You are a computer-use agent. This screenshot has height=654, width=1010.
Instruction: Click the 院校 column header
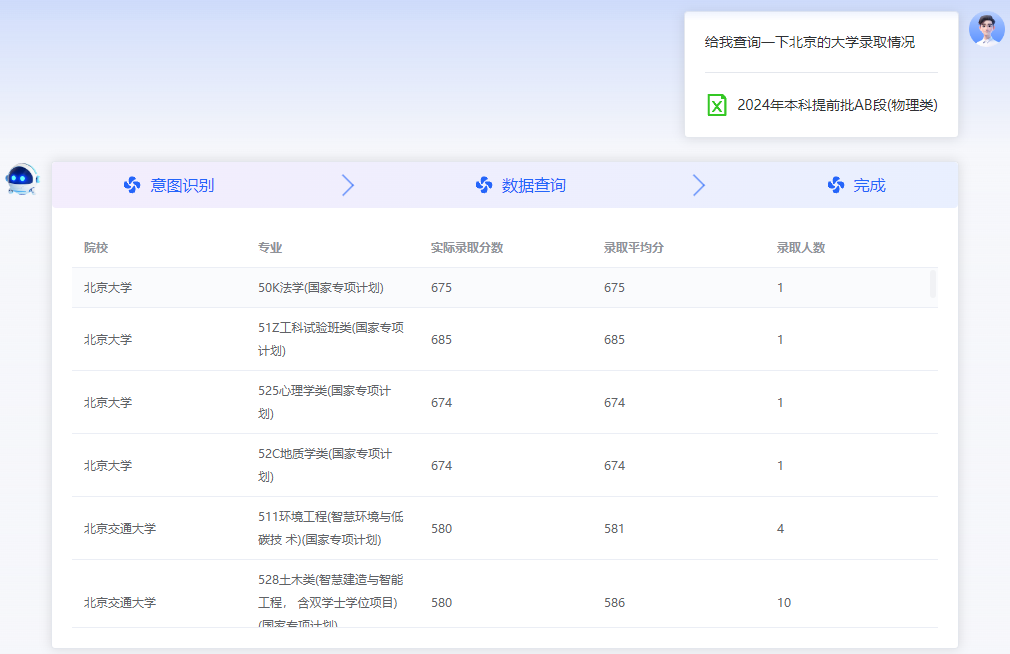(96, 247)
